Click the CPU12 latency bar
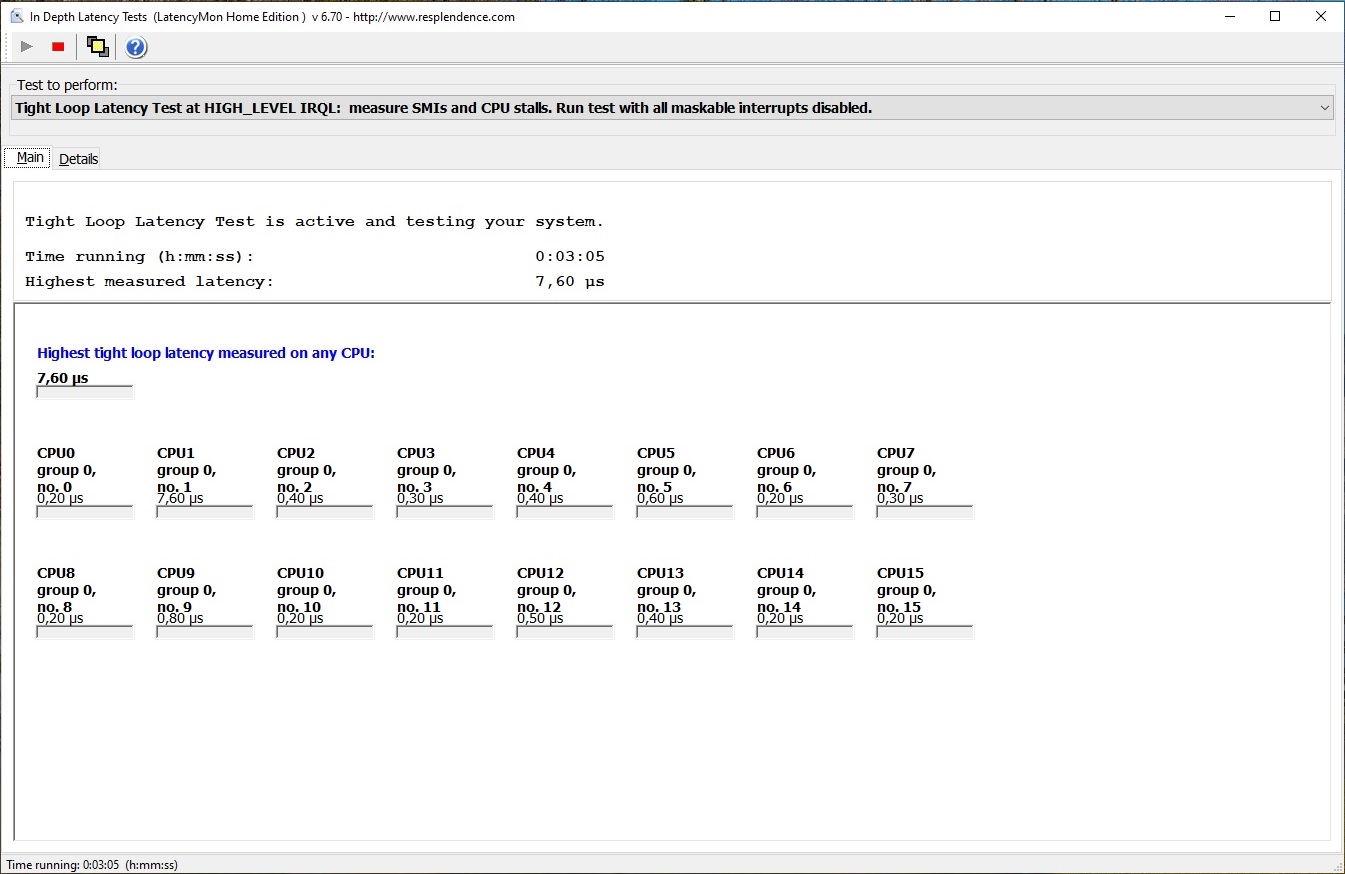The image size is (1345, 874). click(x=565, y=632)
